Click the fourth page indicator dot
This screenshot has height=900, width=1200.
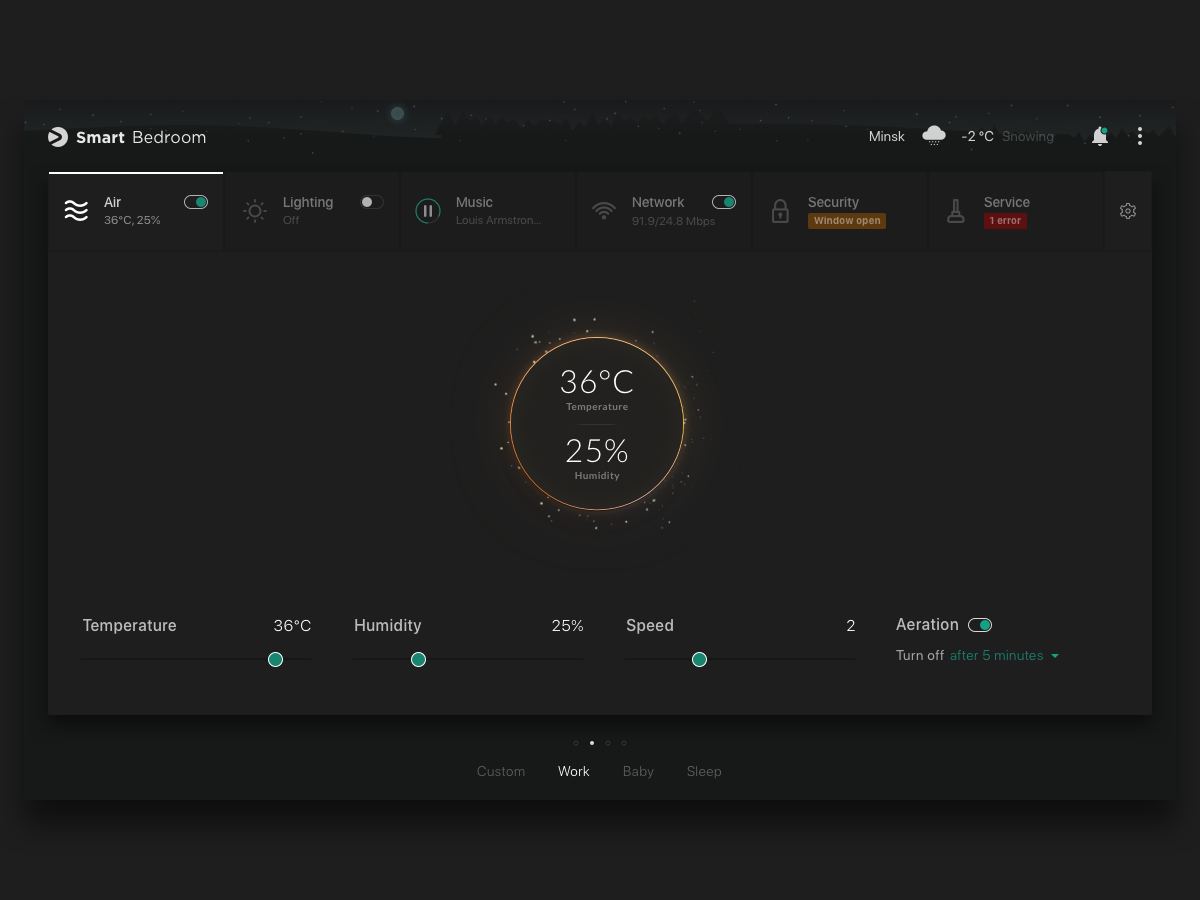click(624, 743)
